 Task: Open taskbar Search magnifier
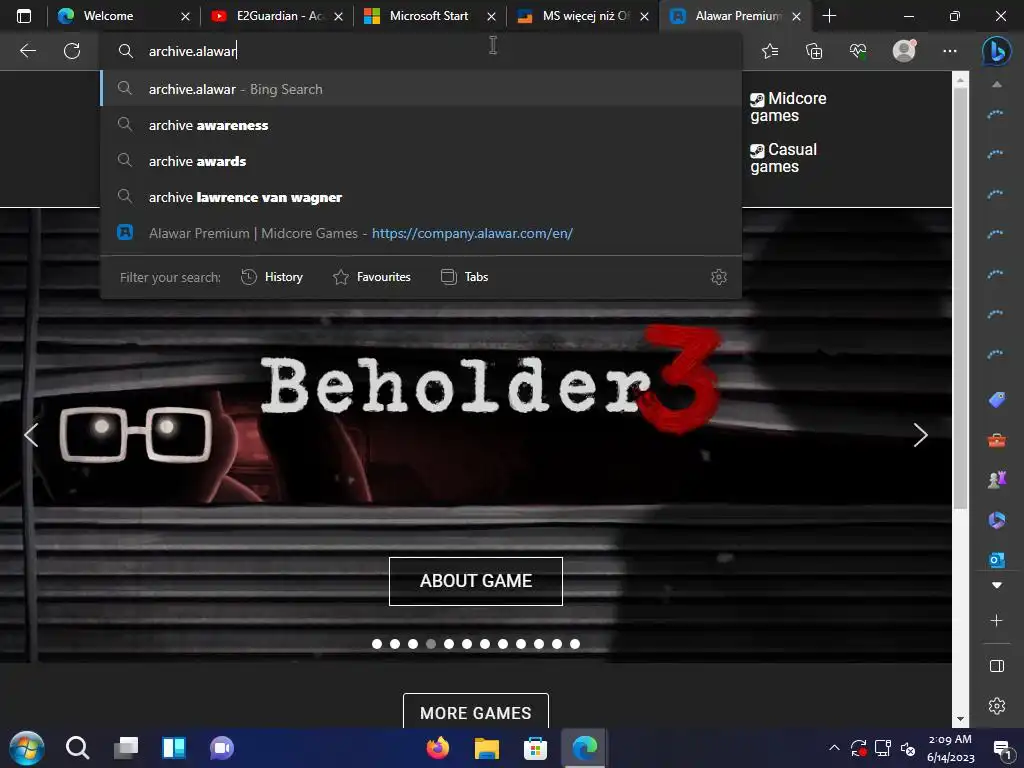click(78, 748)
